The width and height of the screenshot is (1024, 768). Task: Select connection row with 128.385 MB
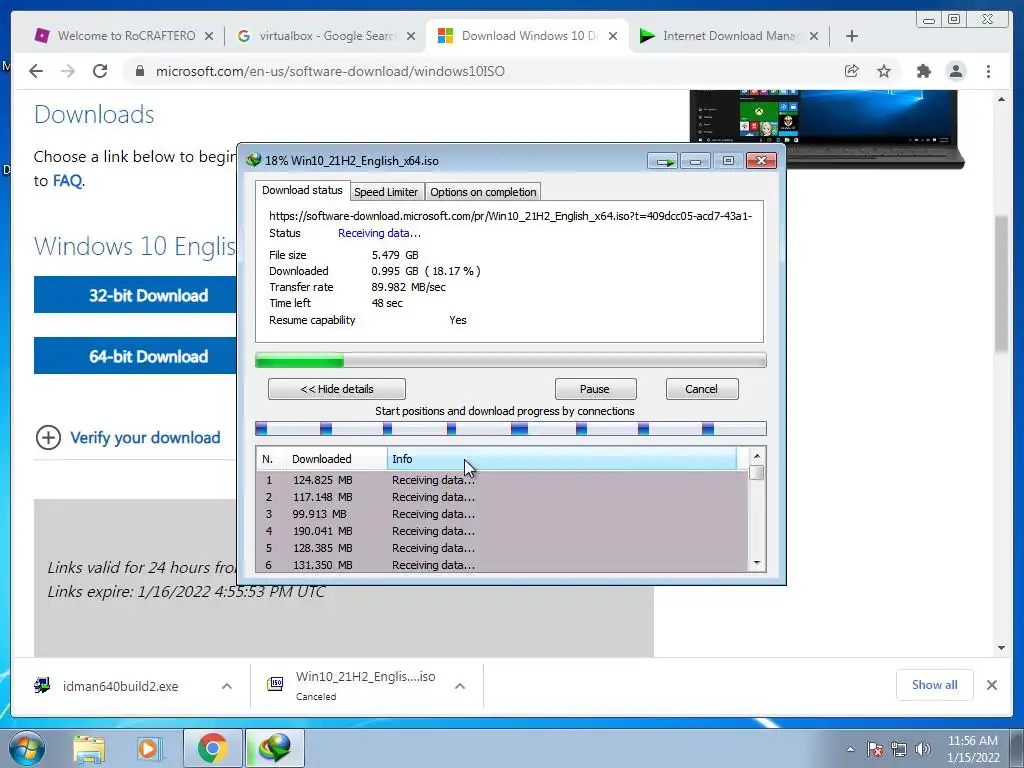pos(502,548)
